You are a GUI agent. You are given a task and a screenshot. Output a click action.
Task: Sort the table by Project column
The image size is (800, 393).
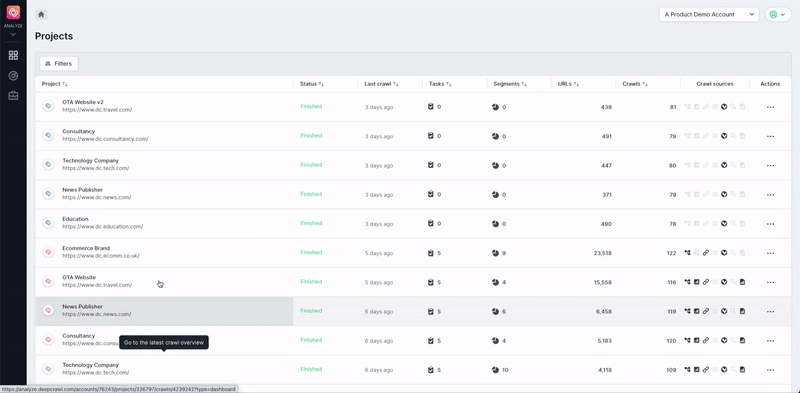click(x=55, y=84)
